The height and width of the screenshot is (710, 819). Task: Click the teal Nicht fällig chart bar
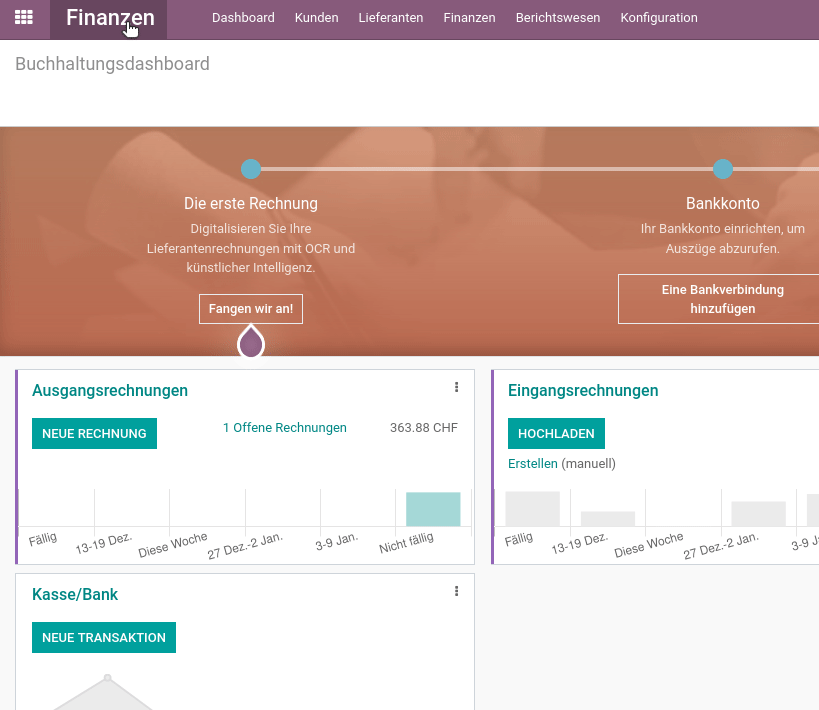click(x=433, y=509)
